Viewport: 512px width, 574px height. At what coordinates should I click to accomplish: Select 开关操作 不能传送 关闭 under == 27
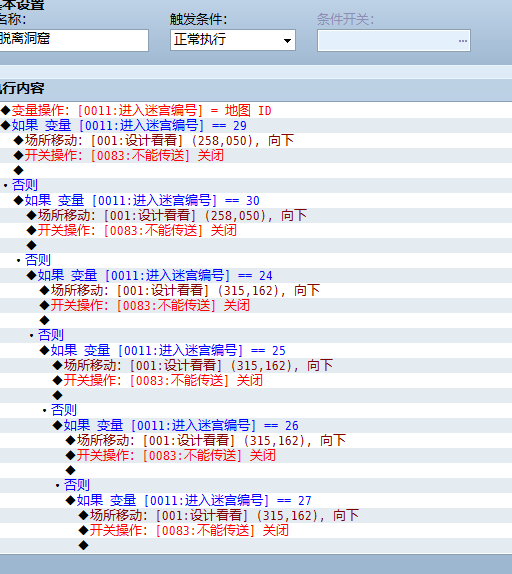point(256,530)
